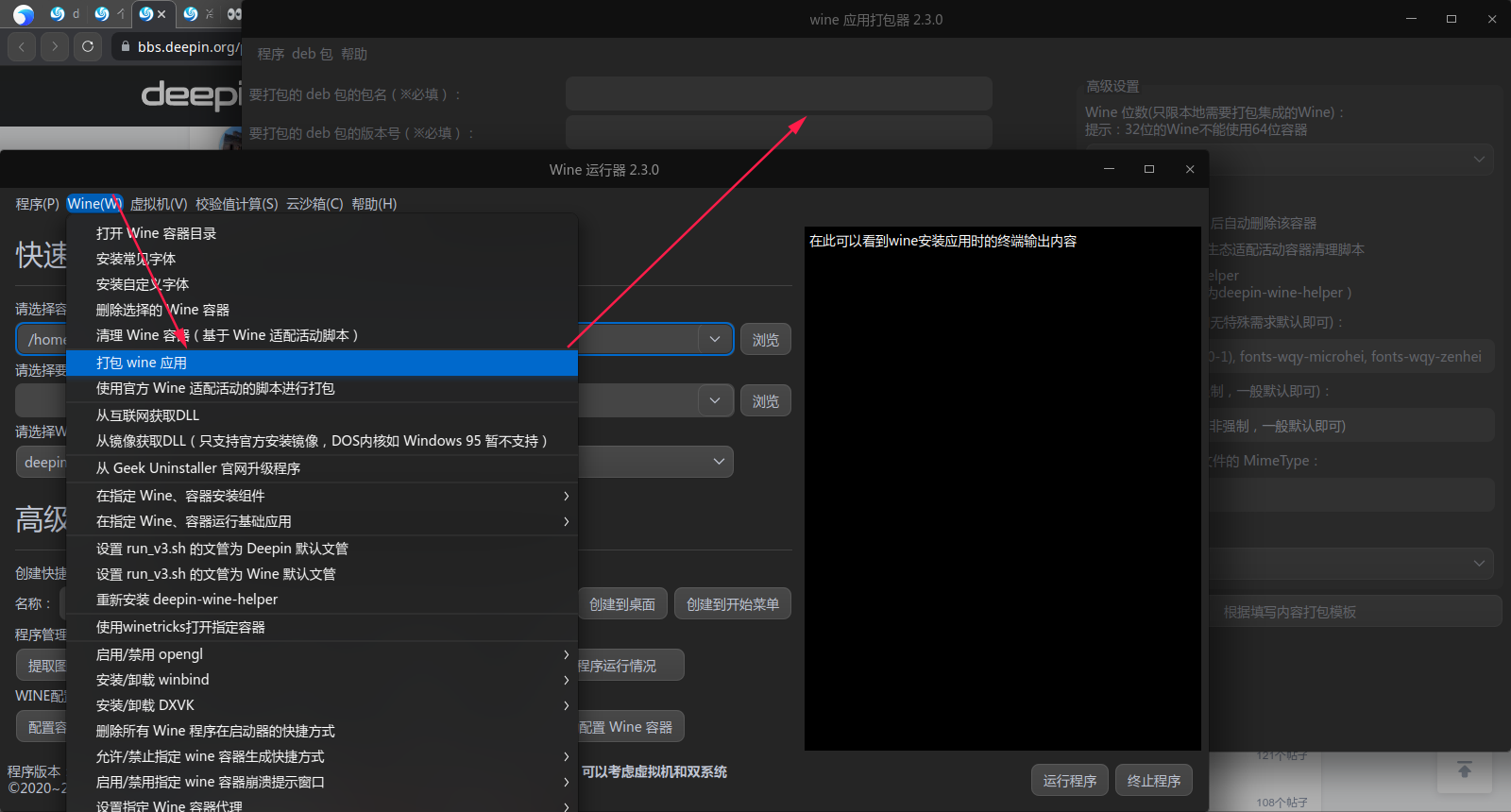Open the Wine version dropdown arrow
The image size is (1511, 812).
point(719,462)
